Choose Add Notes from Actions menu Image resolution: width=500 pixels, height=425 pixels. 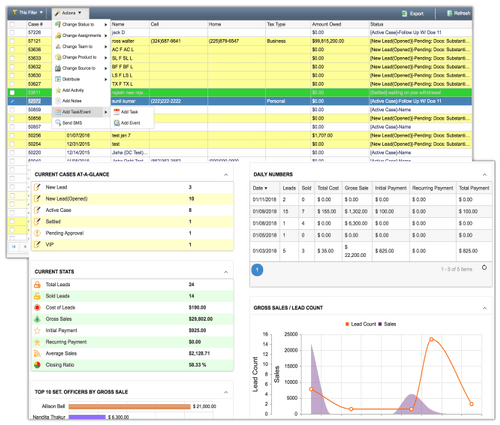(x=81, y=101)
